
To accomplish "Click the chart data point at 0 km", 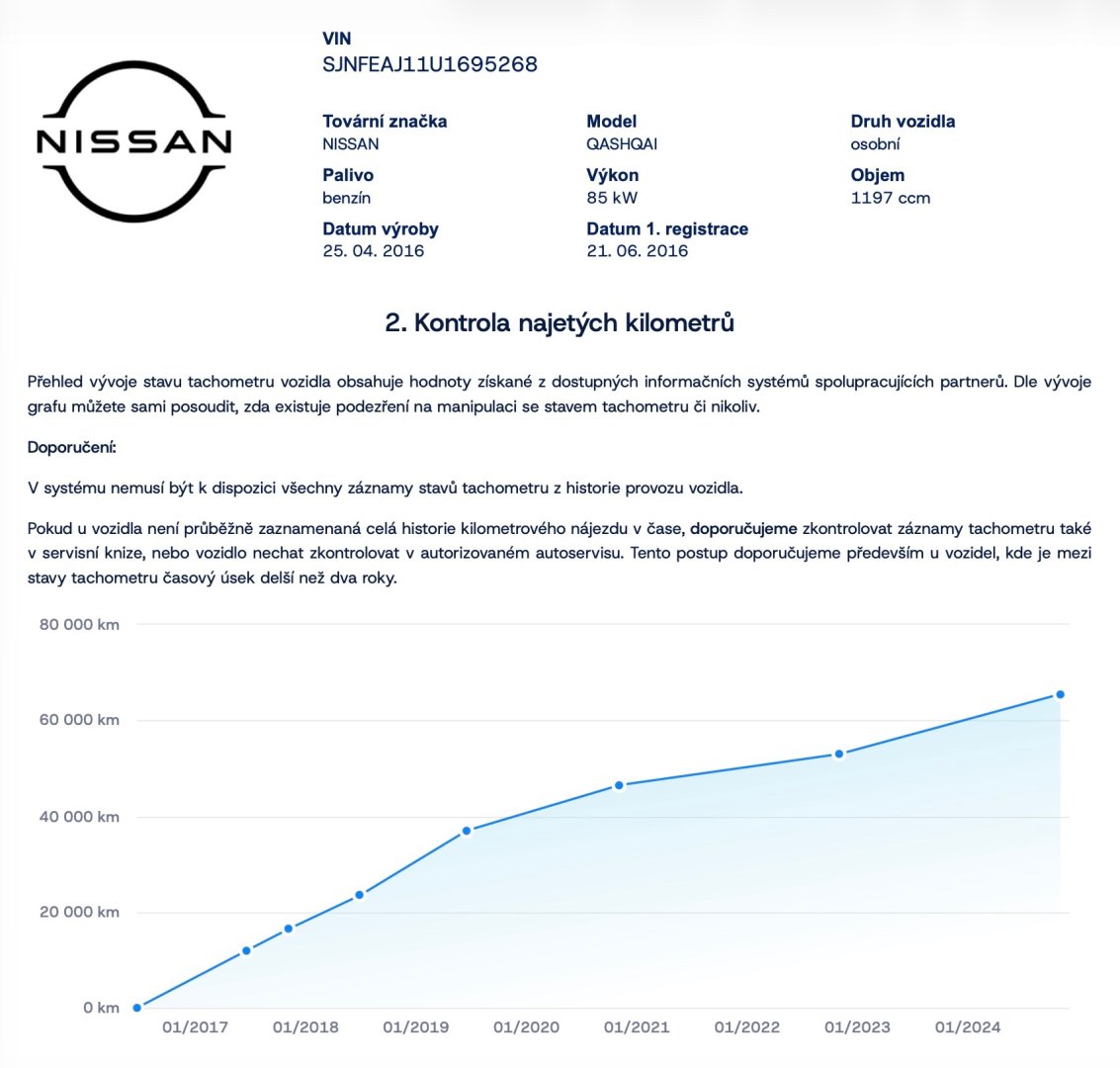I will (x=137, y=1008).
